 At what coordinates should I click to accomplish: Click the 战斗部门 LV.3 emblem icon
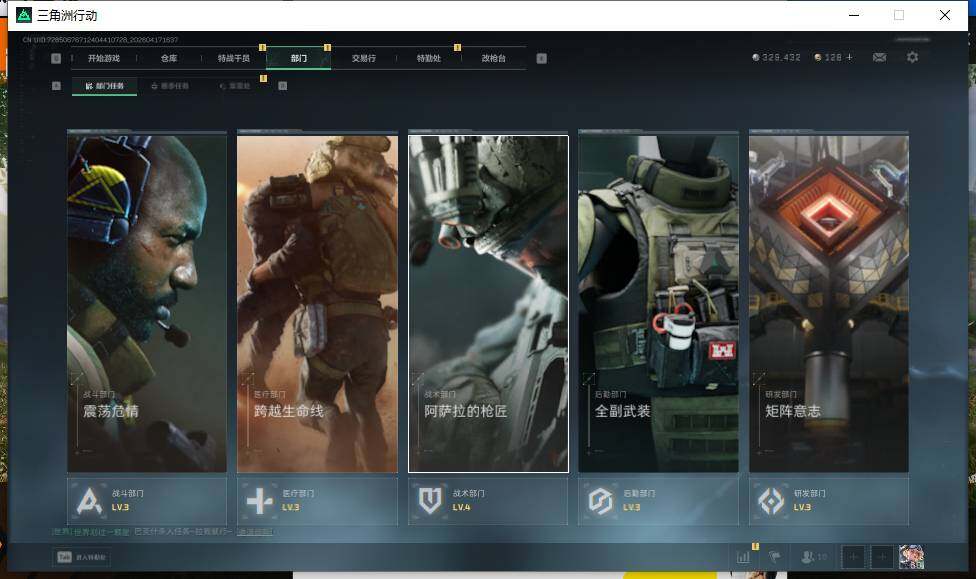coord(89,501)
